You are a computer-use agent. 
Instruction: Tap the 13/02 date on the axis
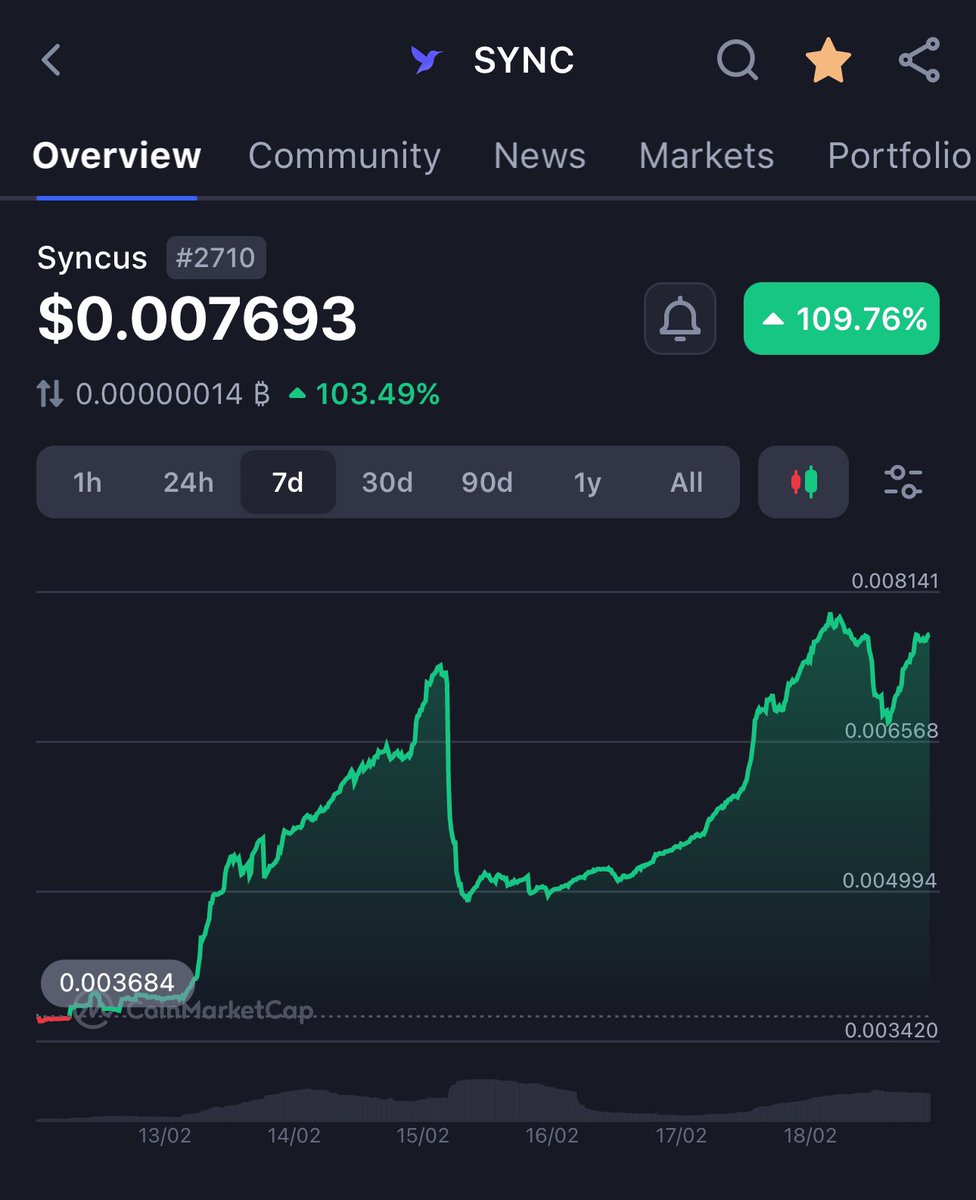164,1136
